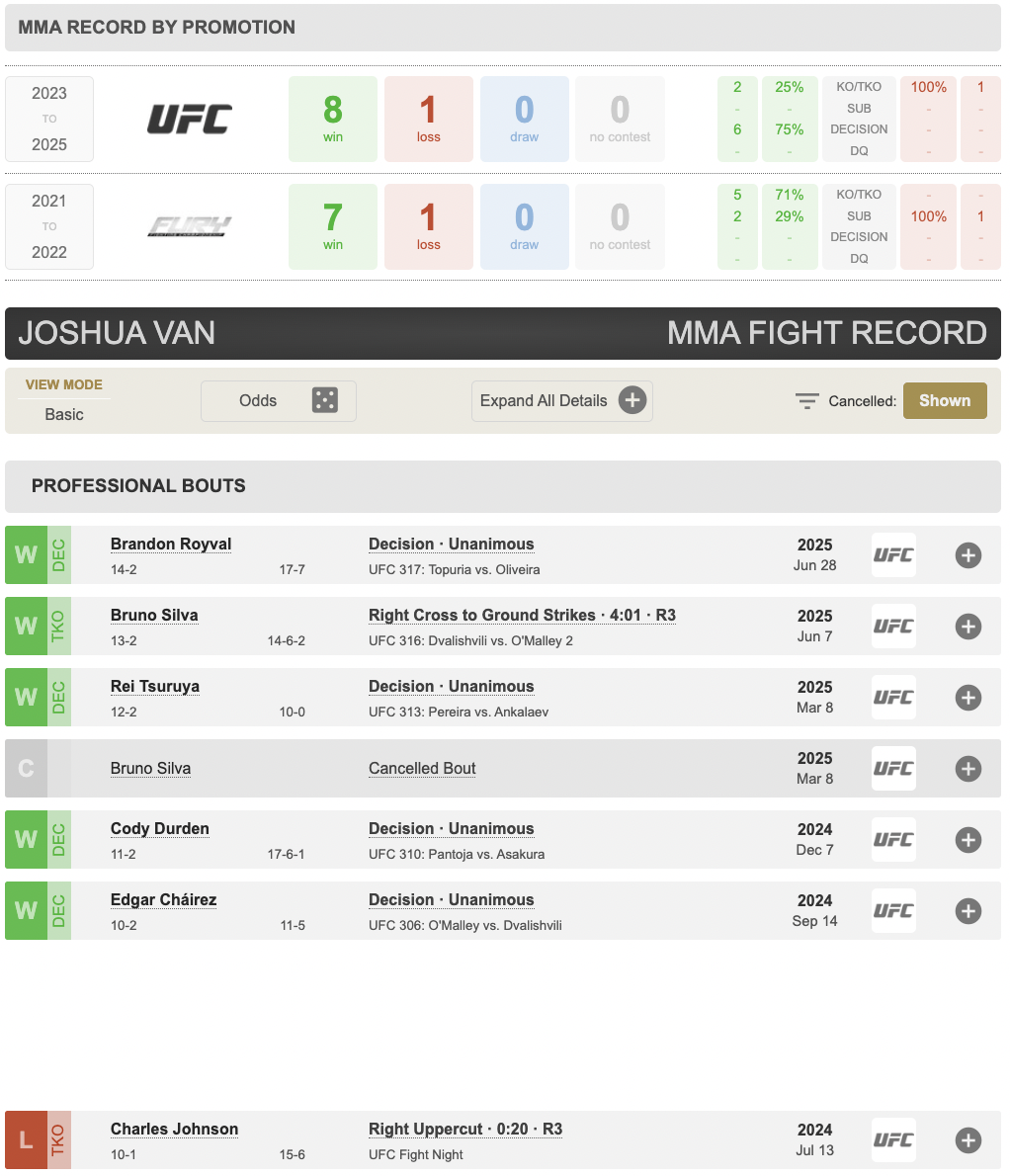Viewport: 1010px width, 1176px height.
Task: Expand details for Edgar Cháirez bout
Action: pyautogui.click(x=968, y=911)
